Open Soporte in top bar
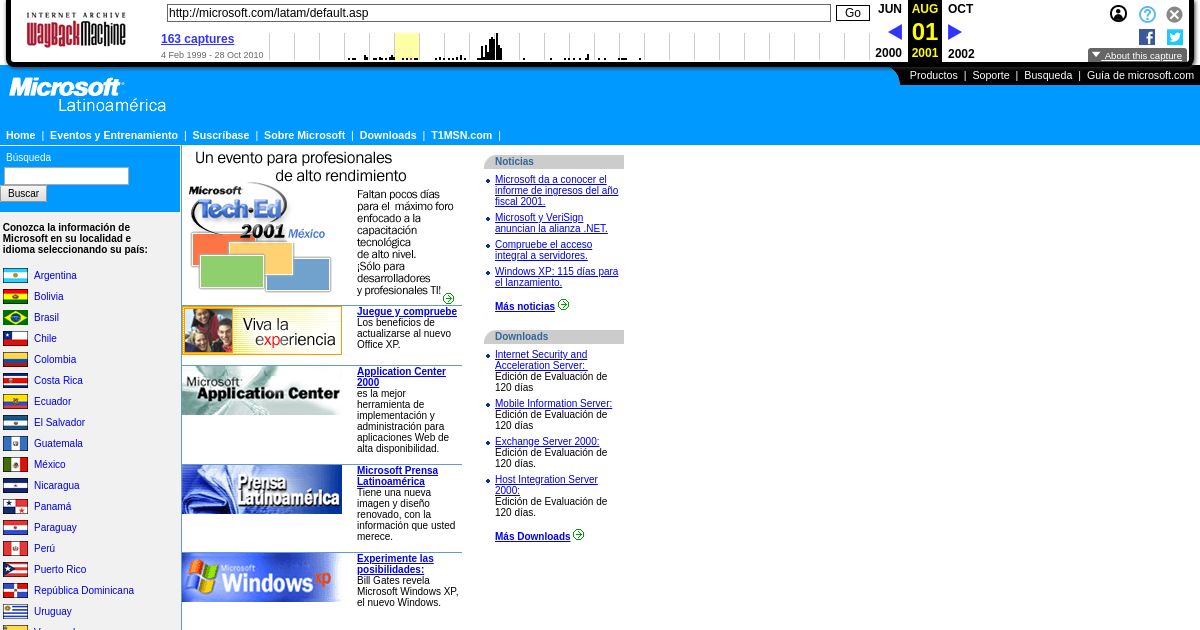The height and width of the screenshot is (630, 1200). click(x=991, y=75)
